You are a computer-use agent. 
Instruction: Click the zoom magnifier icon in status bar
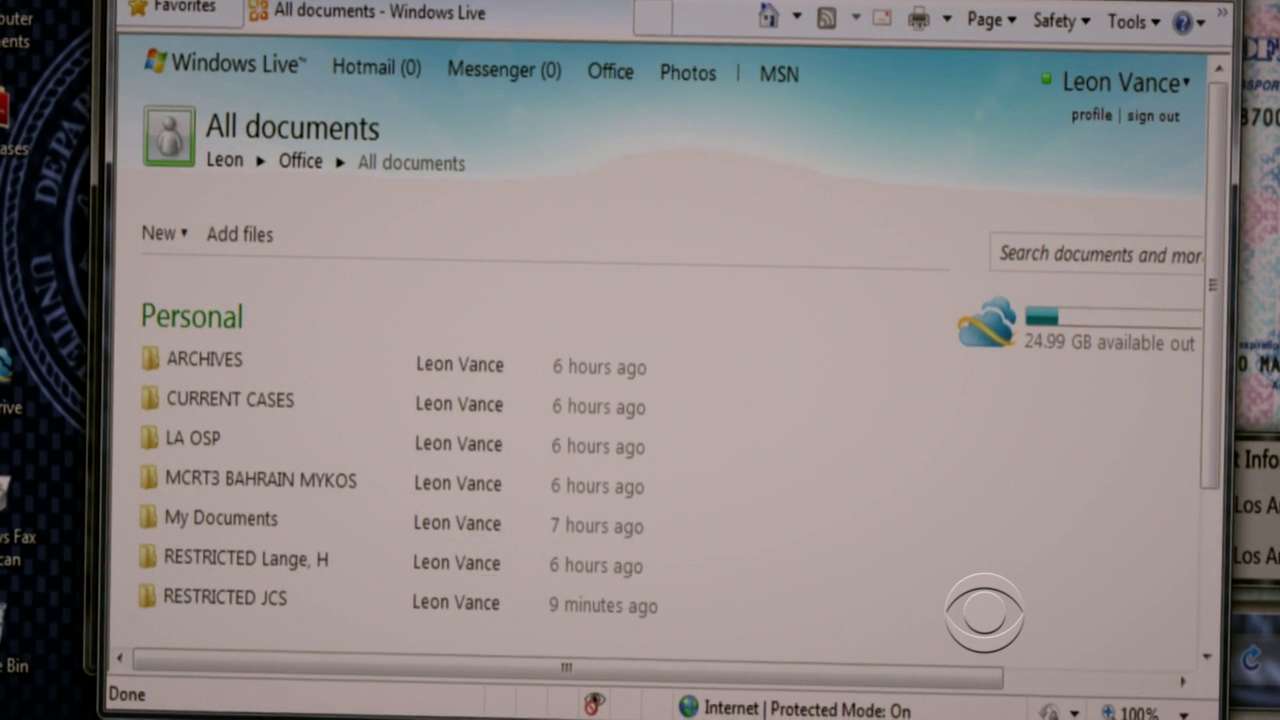1108,713
